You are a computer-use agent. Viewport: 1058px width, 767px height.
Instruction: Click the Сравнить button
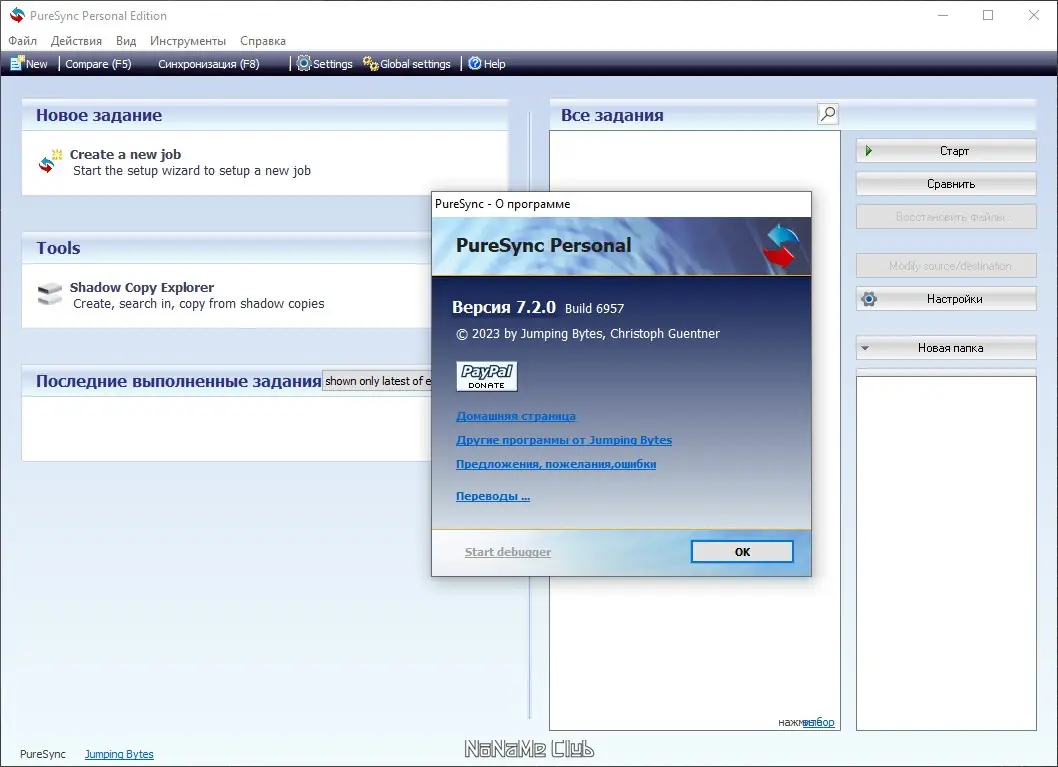point(946,183)
